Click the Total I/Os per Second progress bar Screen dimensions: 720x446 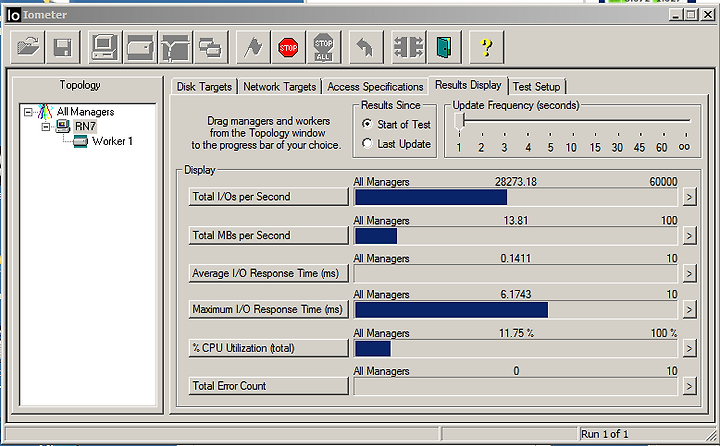[x=516, y=198]
